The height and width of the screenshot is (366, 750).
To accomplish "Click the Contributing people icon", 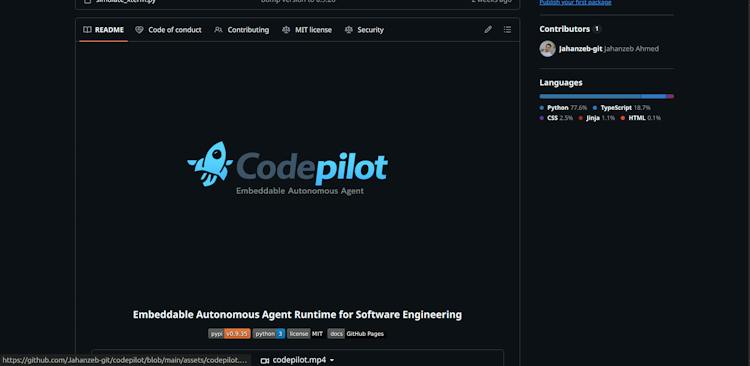I will pyautogui.click(x=219, y=30).
